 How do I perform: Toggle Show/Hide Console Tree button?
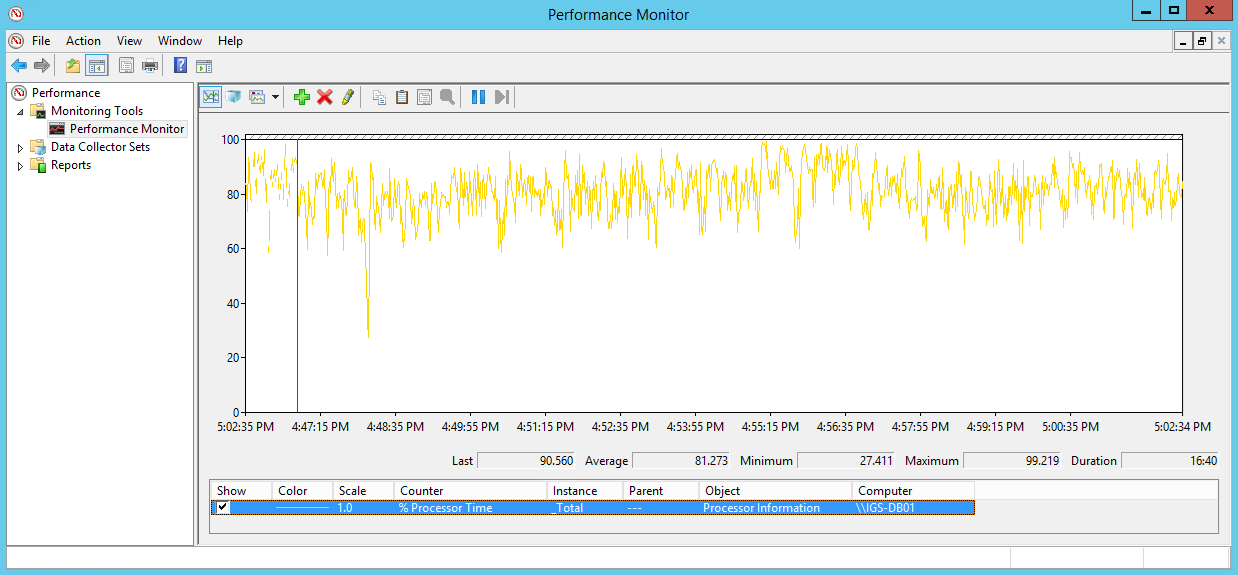[x=96, y=66]
